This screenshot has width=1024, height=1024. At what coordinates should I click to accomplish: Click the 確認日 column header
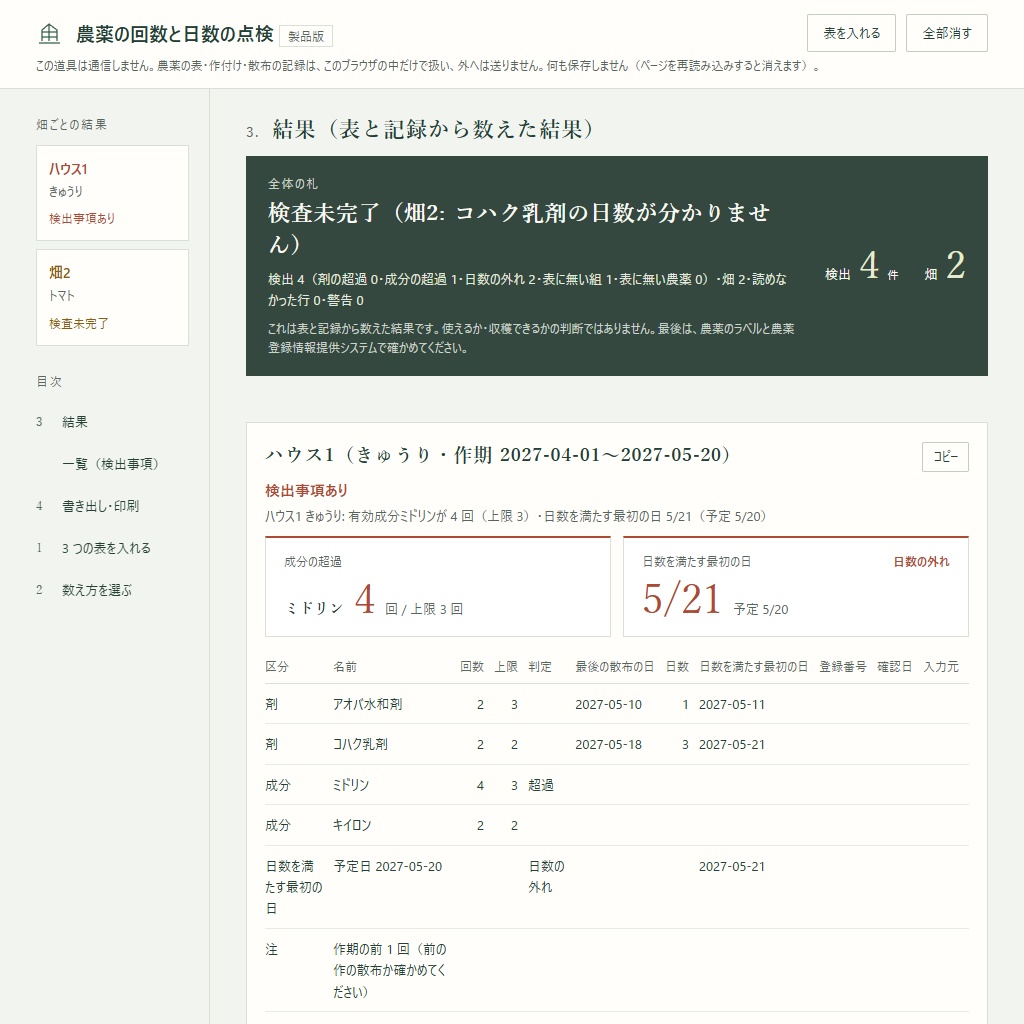click(x=894, y=667)
